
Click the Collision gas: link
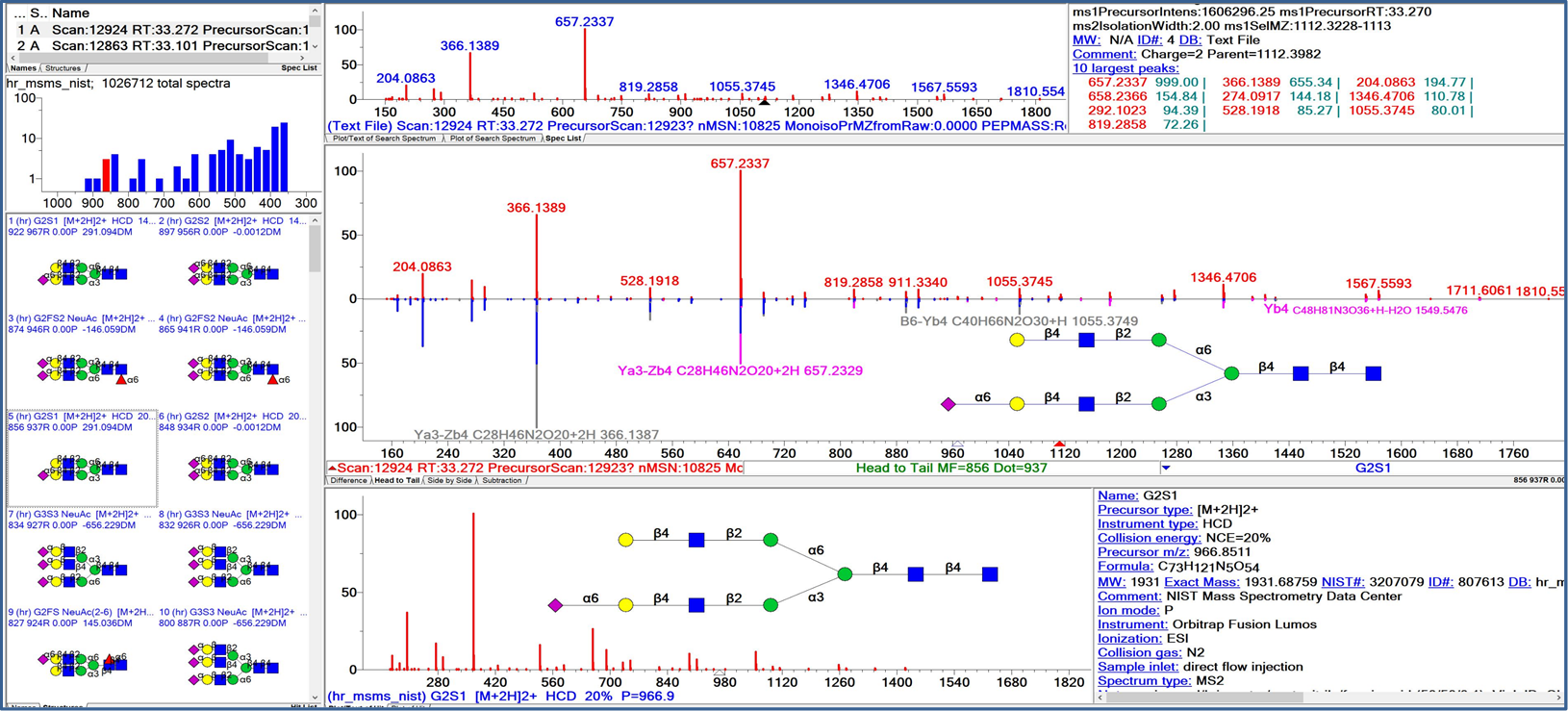[x=1142, y=652]
